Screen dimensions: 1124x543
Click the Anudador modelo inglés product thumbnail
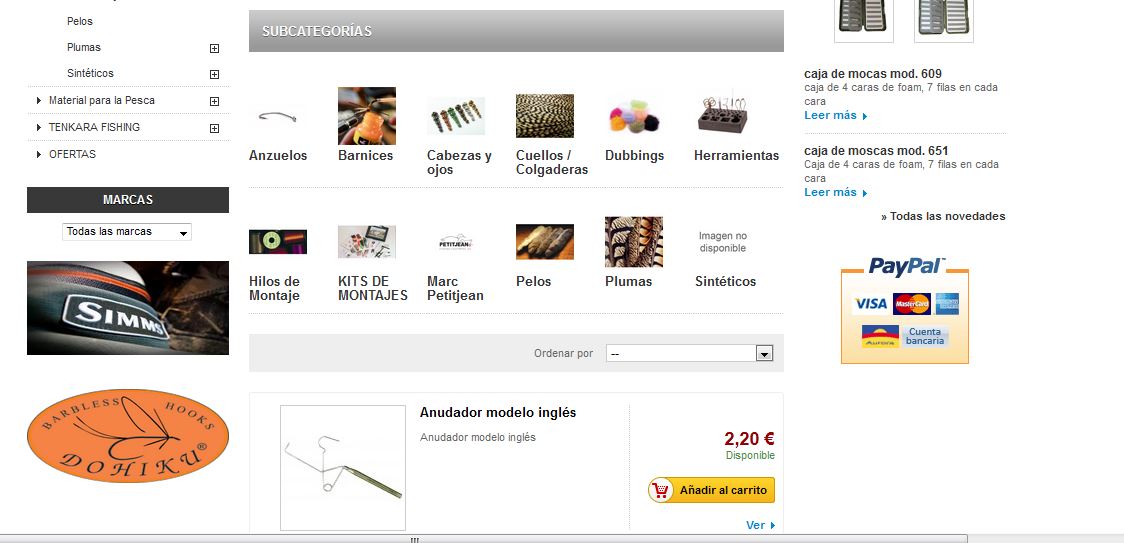tap(343, 468)
